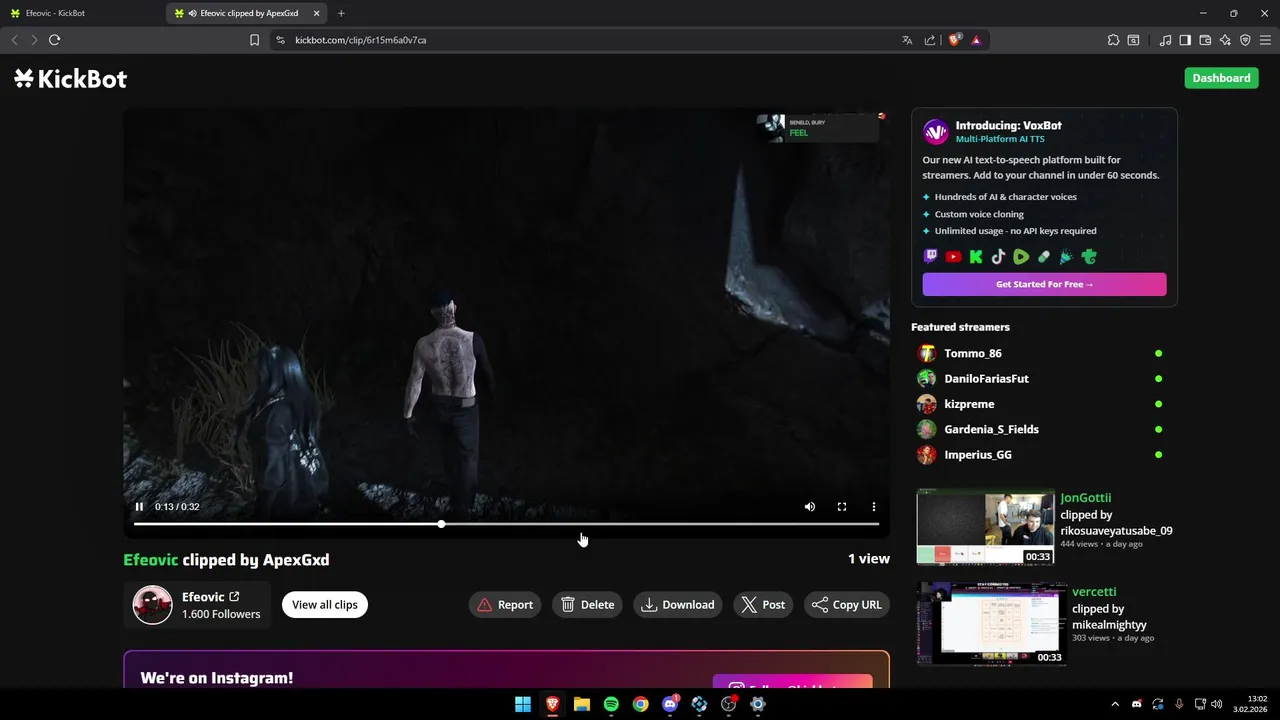The image size is (1280, 720).
Task: Click JonGottii streamer name link
Action: [1085, 497]
